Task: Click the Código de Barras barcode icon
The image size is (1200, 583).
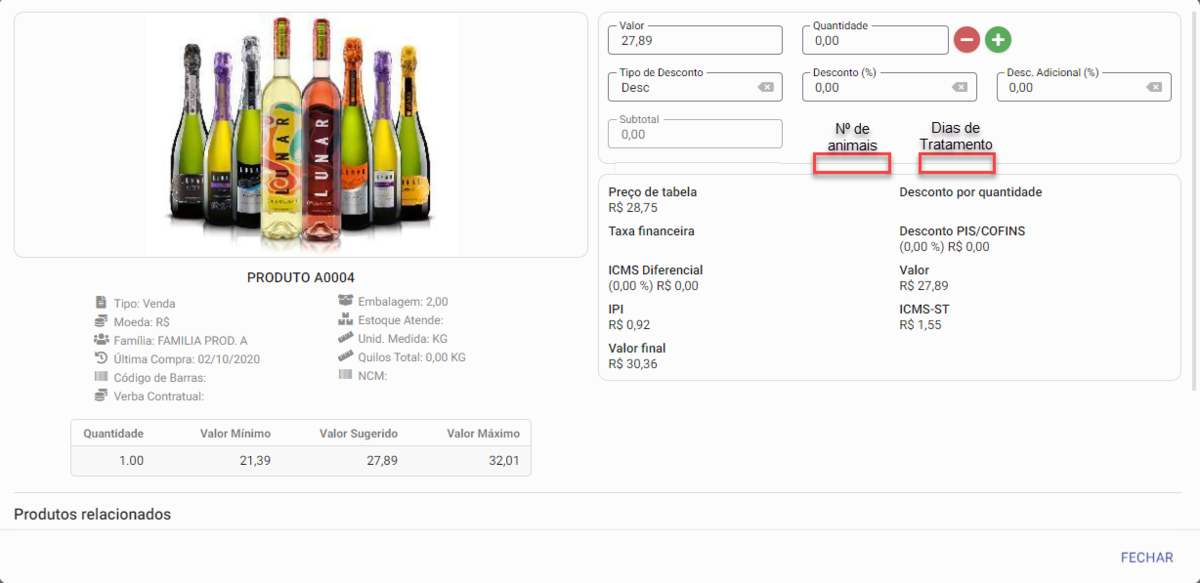Action: [101, 377]
